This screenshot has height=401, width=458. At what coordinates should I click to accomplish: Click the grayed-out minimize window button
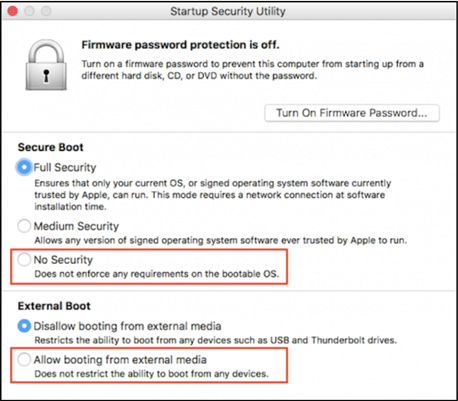point(29,11)
